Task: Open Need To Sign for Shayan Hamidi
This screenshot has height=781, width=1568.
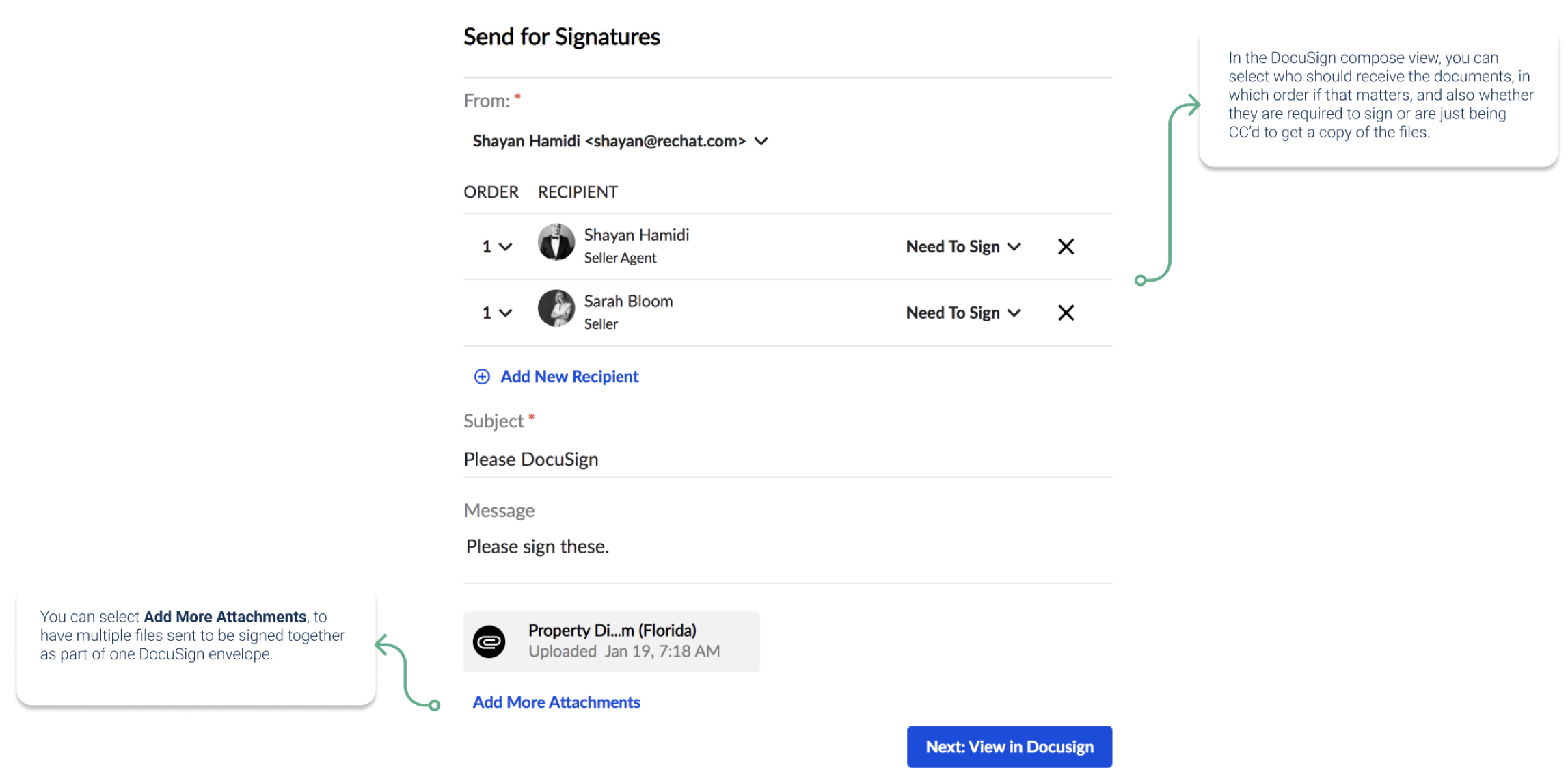Action: [x=963, y=246]
